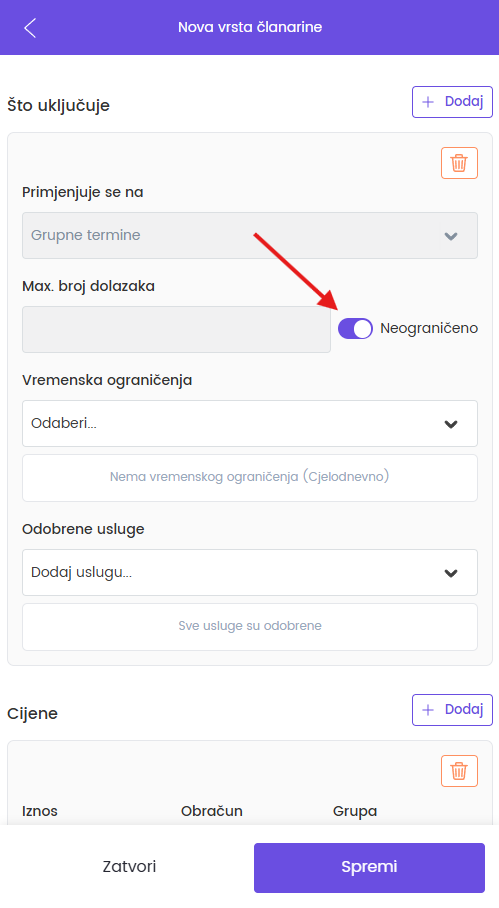Click the 'Max. broj dolazaka' input field

(177, 329)
